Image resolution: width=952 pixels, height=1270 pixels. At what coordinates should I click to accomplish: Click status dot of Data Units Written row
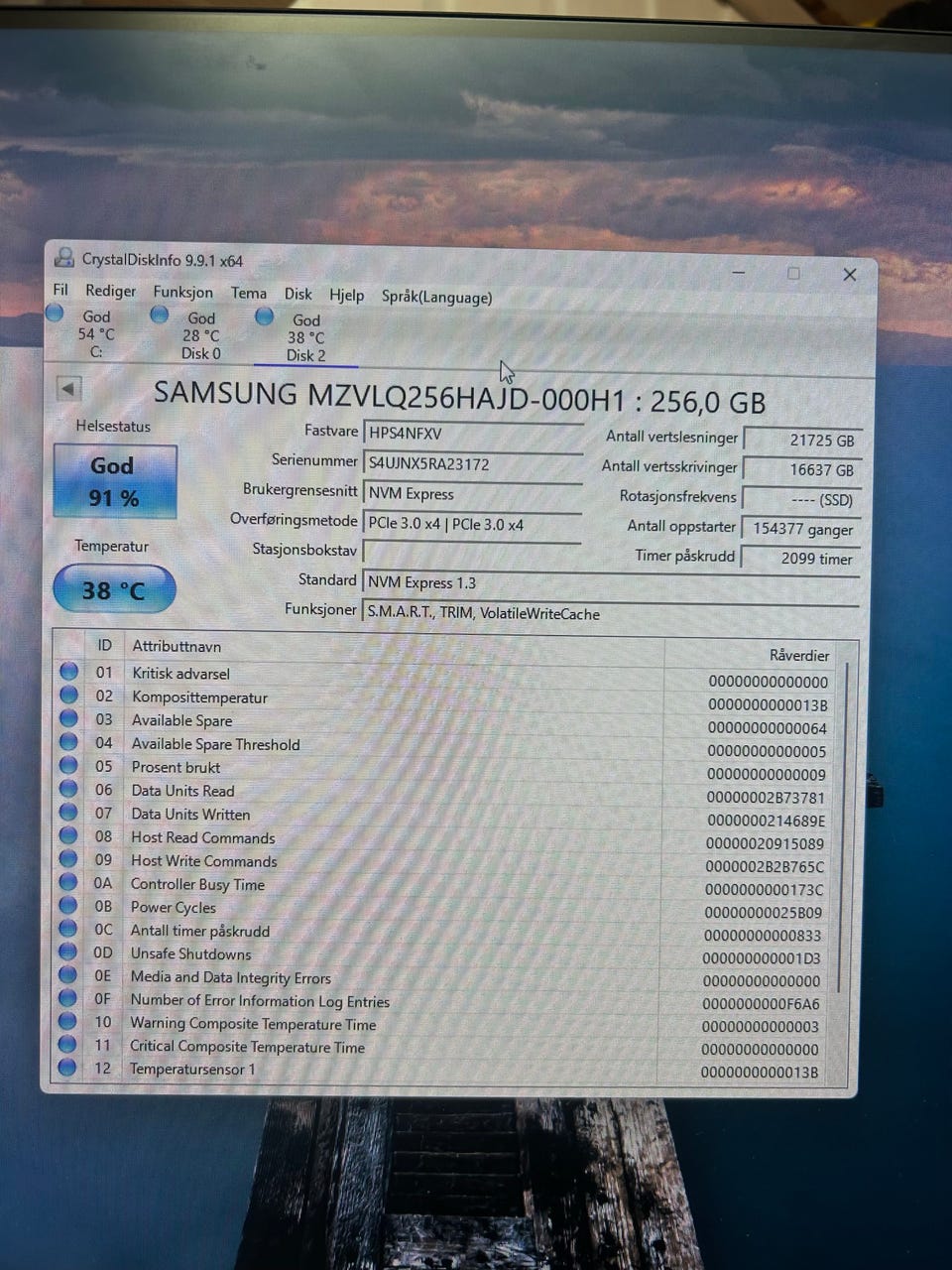[x=68, y=812]
